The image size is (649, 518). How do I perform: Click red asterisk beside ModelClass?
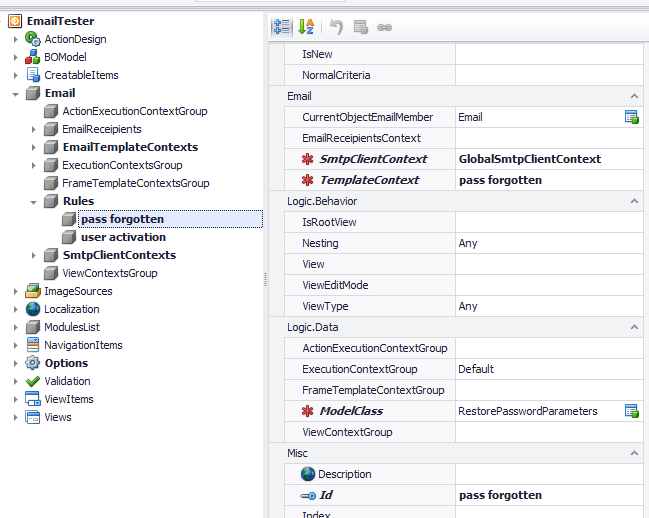308,411
